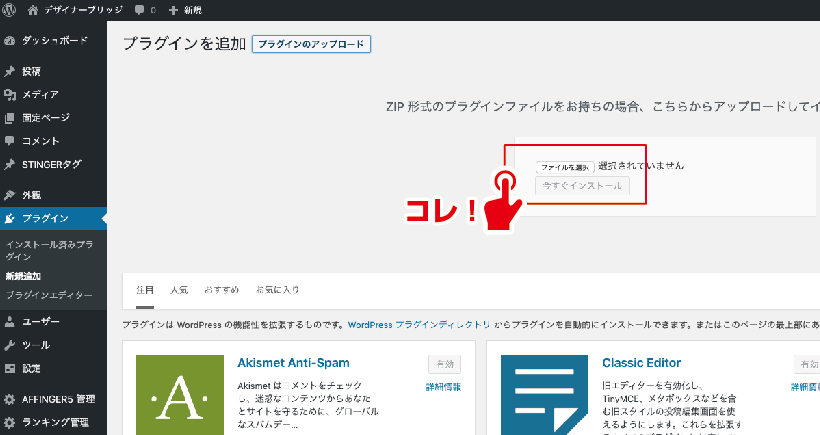This screenshot has height=435, width=820.
Task: Switch to the お気に入り tab
Action: click(x=277, y=290)
